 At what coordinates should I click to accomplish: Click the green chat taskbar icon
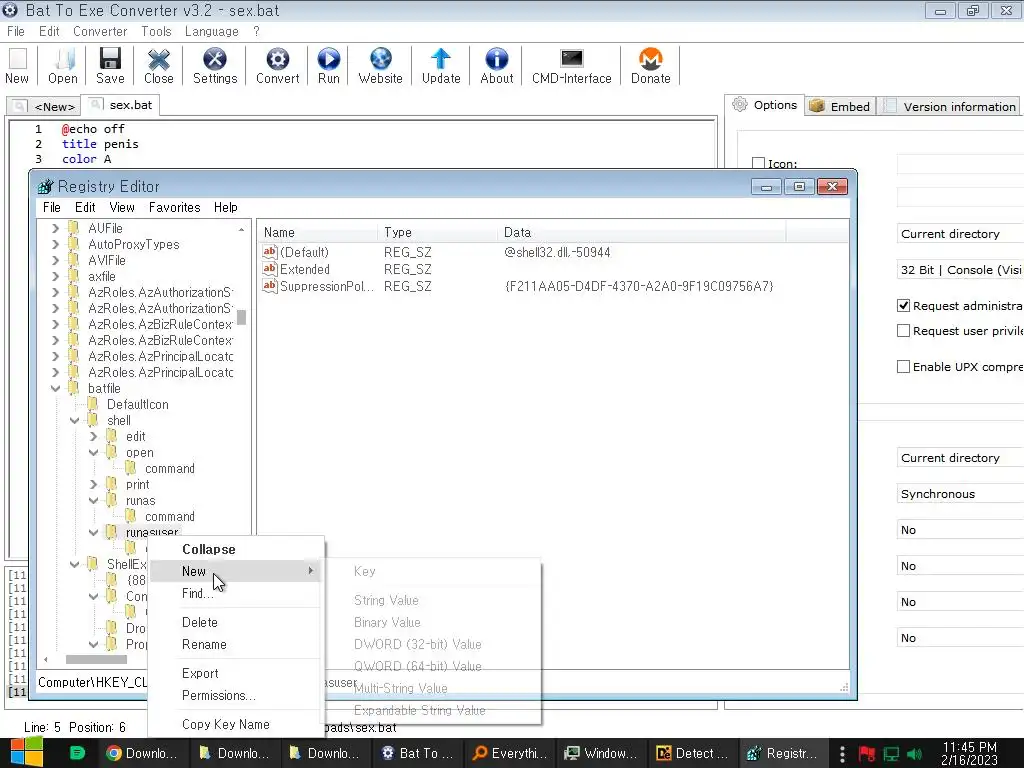[77, 753]
